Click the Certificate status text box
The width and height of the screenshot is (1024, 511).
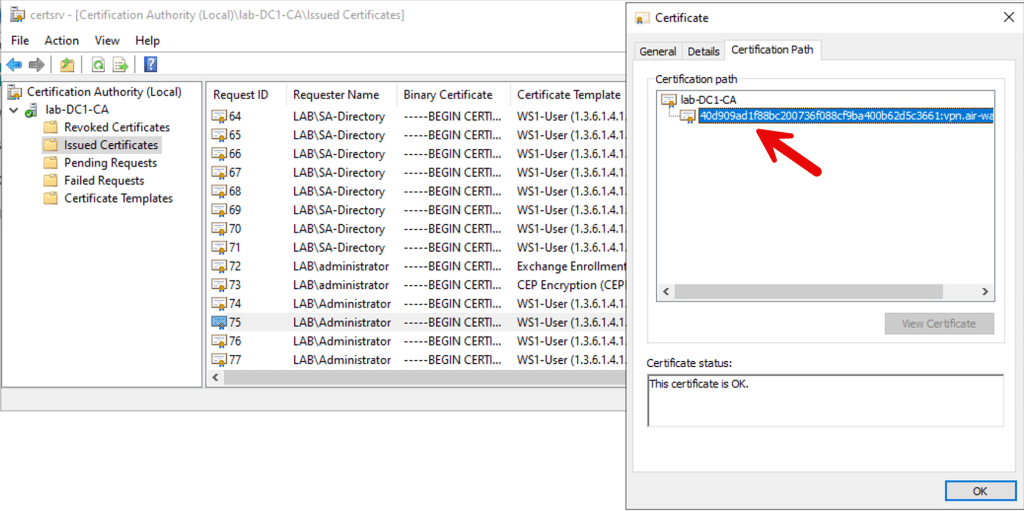(x=824, y=400)
